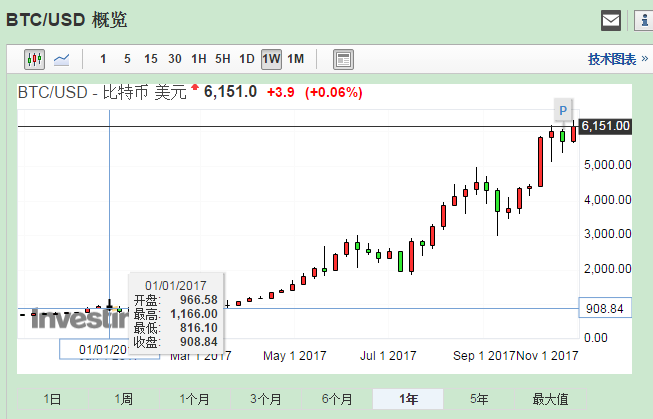
Task: Switch range to 5年
Action: (479, 399)
